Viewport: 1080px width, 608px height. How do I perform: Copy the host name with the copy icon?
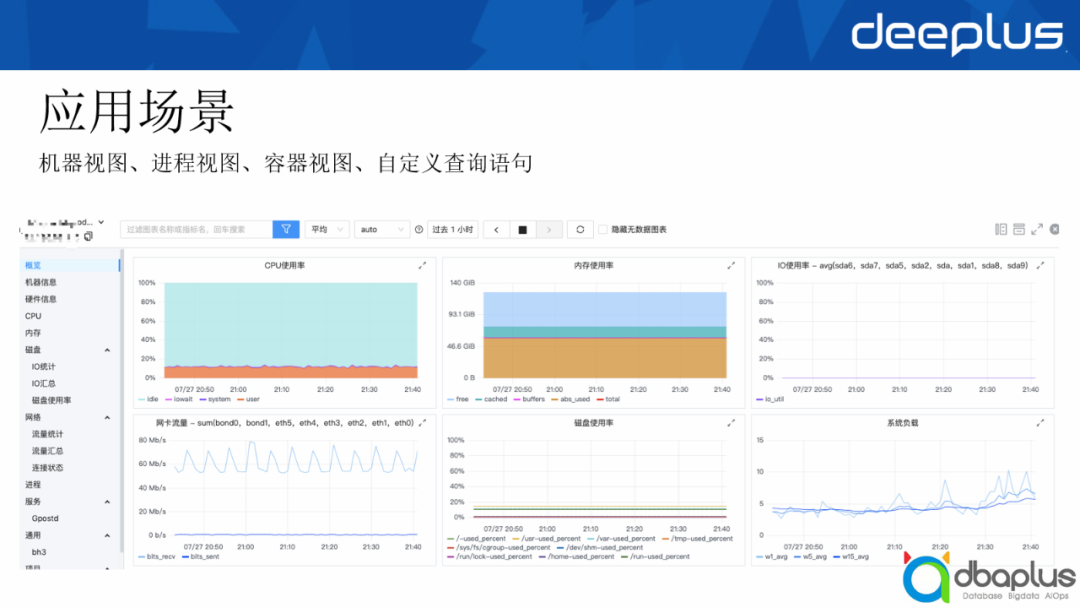pyautogui.click(x=88, y=237)
